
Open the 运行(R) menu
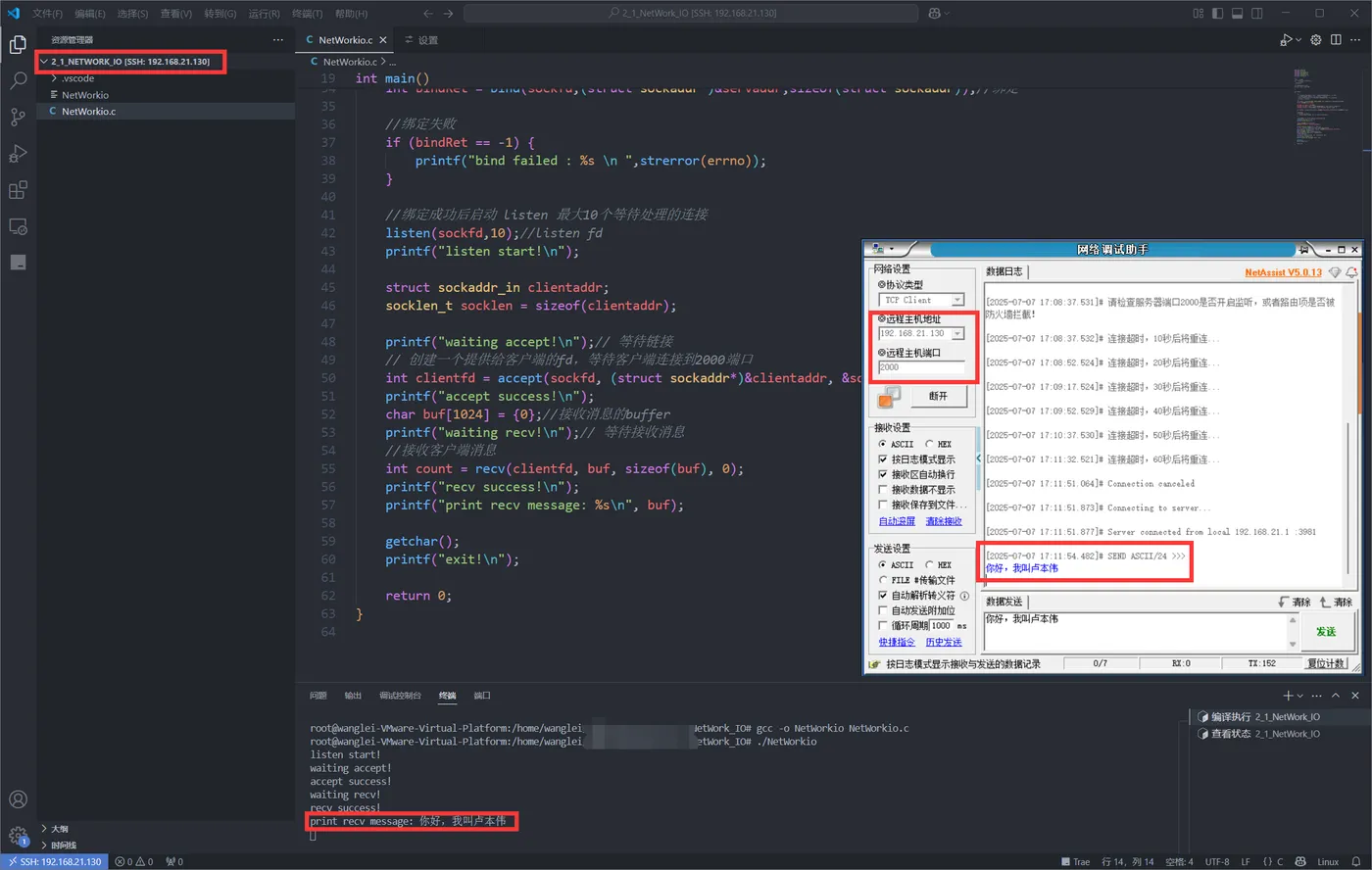click(264, 14)
